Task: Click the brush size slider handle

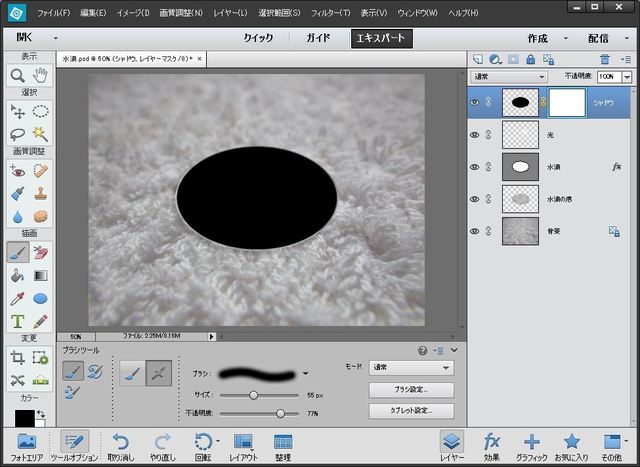Action: (253, 395)
